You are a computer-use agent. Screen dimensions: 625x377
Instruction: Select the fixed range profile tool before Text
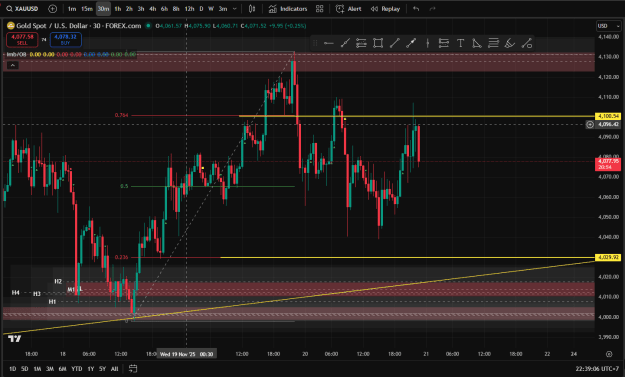(x=444, y=43)
